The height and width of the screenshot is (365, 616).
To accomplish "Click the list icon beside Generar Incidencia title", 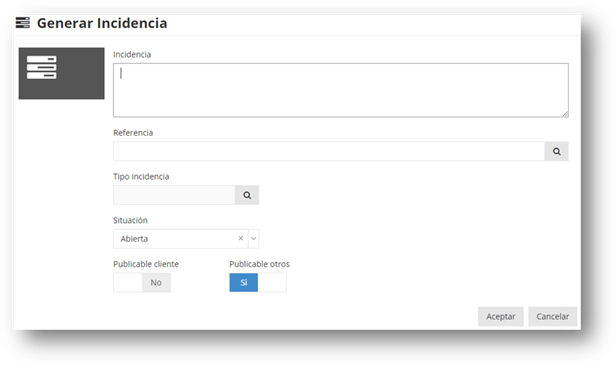I will [23, 23].
